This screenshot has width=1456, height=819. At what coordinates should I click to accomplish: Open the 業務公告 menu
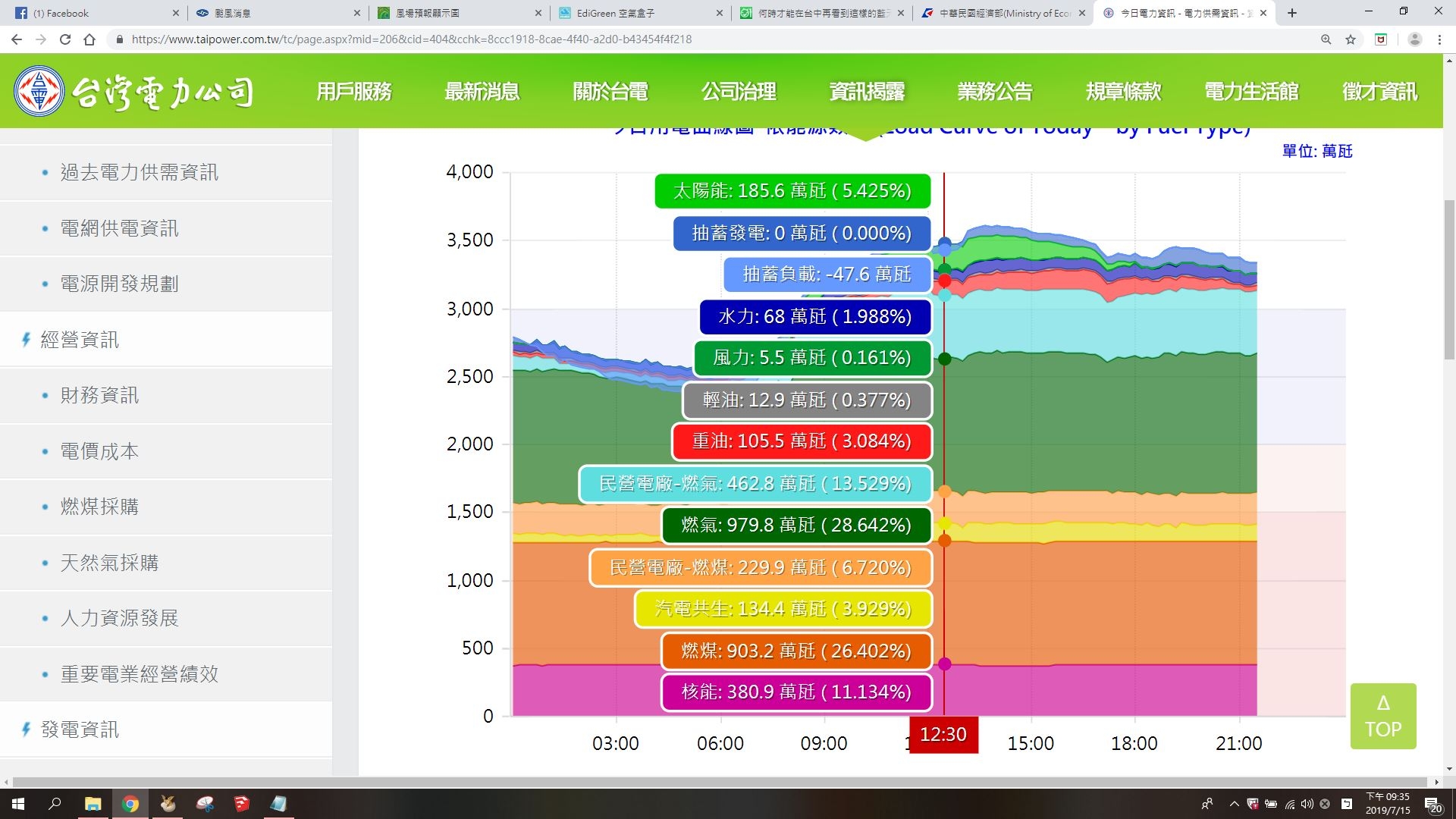pyautogui.click(x=995, y=92)
